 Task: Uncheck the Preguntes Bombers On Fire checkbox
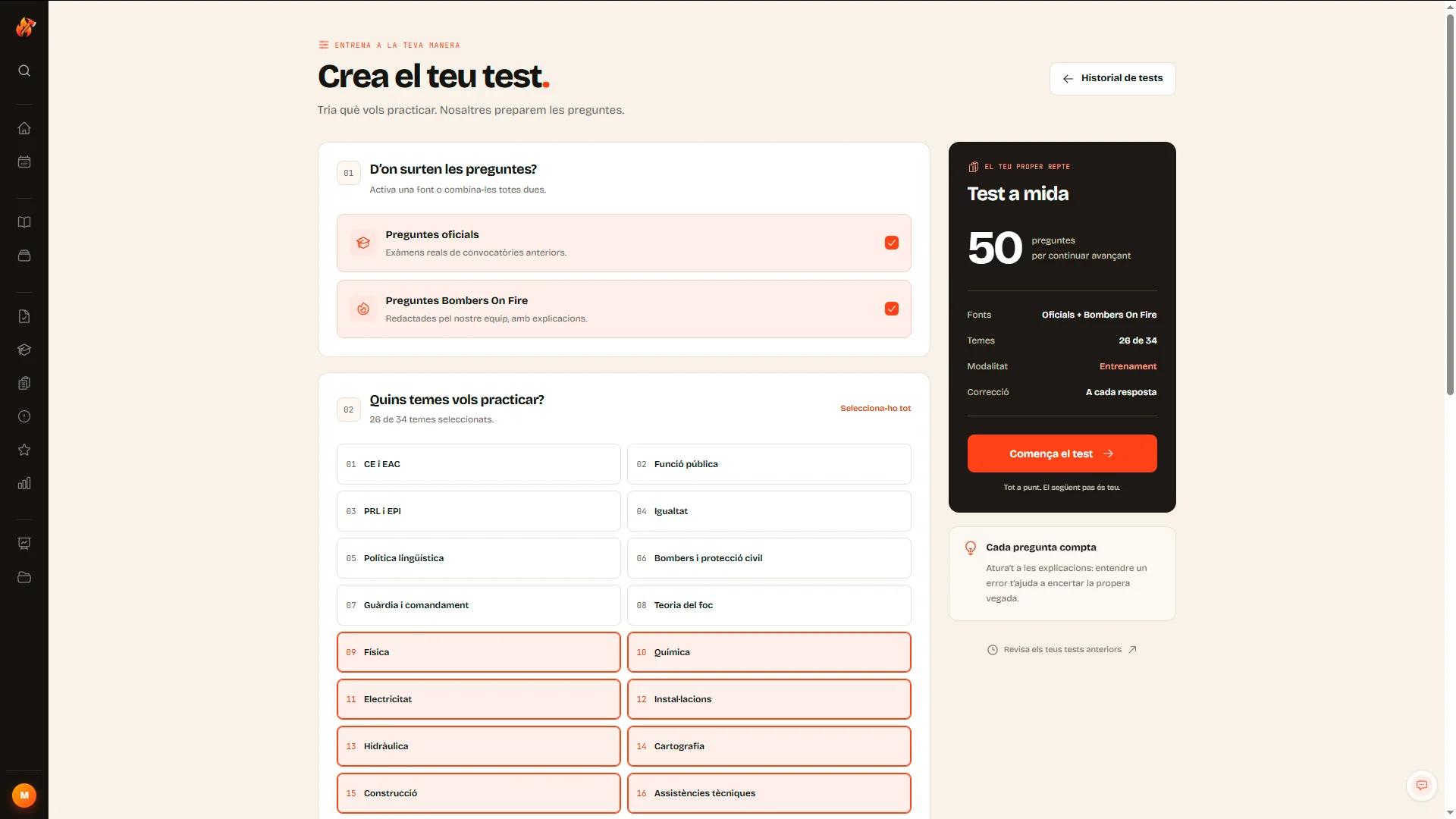892,309
